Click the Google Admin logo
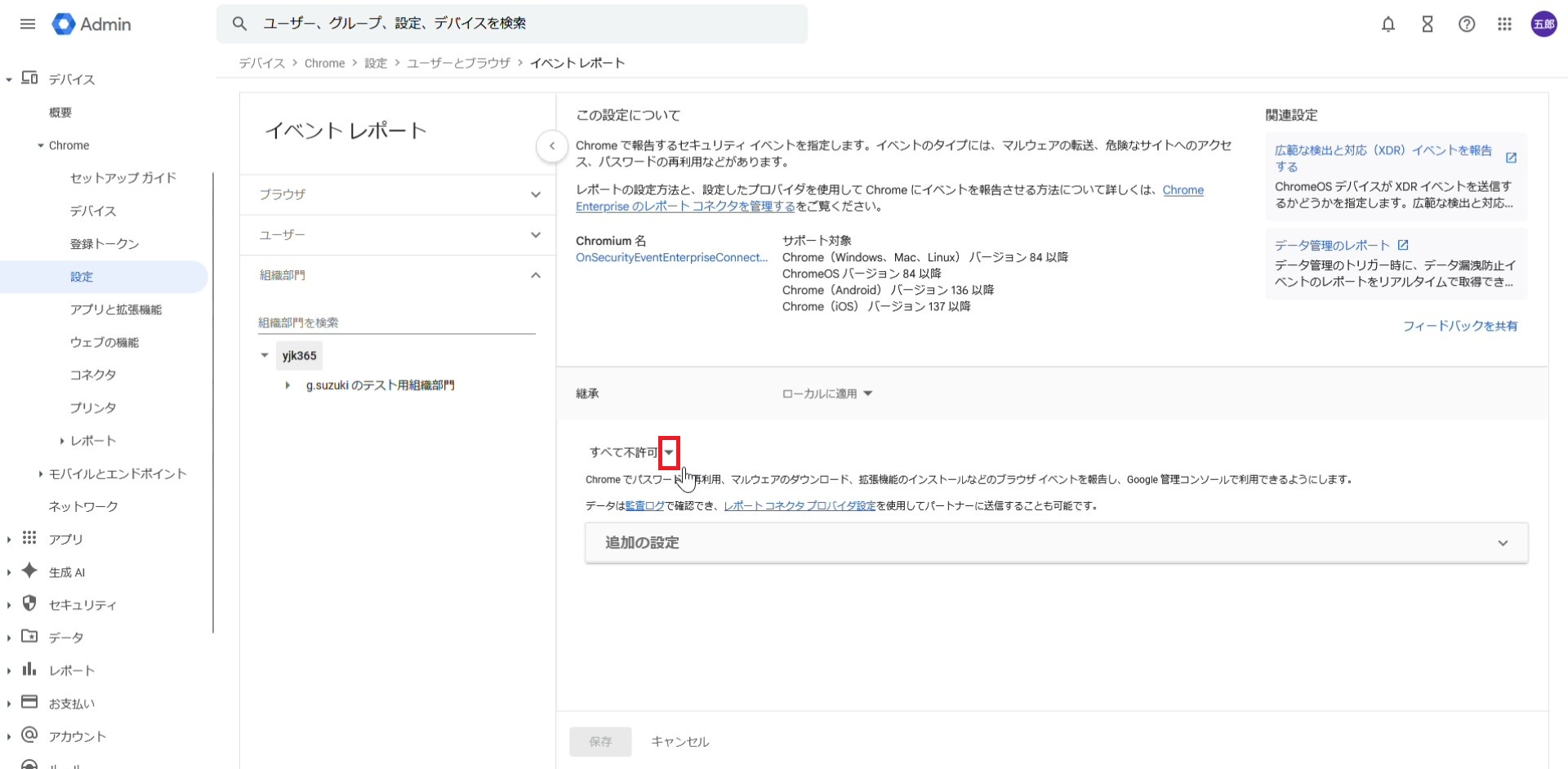 click(x=91, y=24)
